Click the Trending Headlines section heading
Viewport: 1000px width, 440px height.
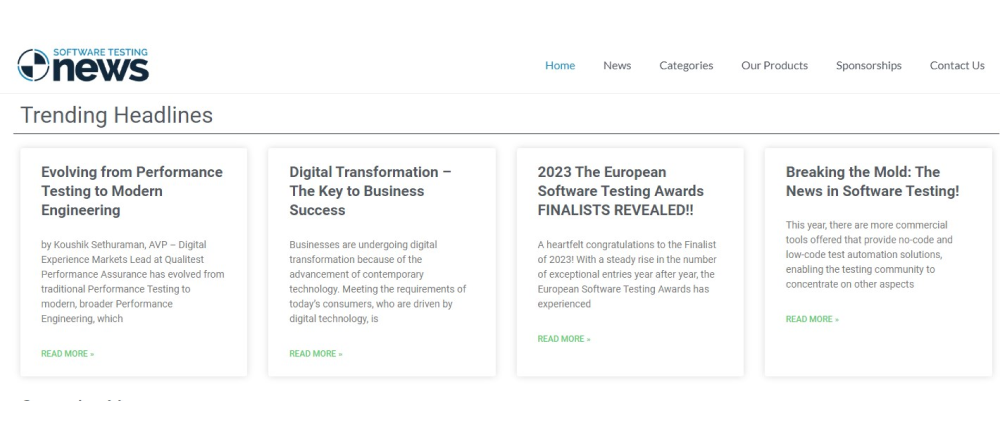tap(116, 115)
